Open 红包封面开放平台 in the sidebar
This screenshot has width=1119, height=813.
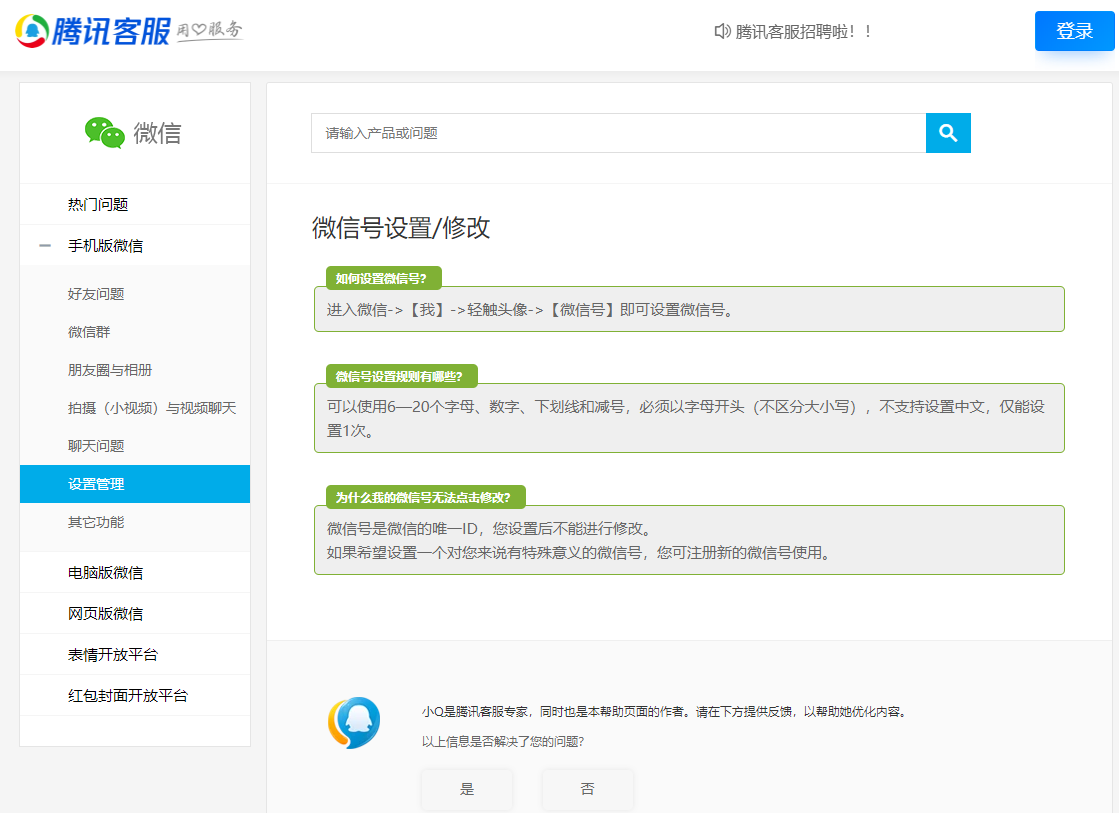coord(128,695)
